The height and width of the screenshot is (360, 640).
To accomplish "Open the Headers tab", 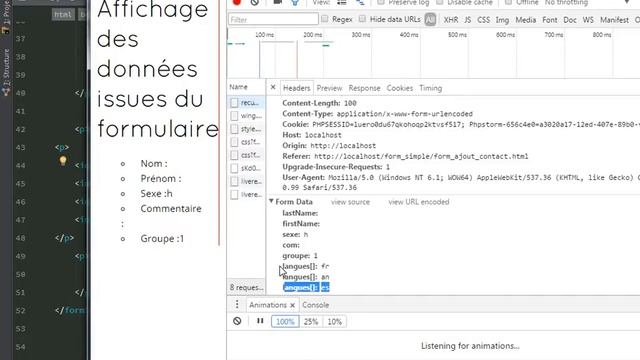I will click(296, 88).
